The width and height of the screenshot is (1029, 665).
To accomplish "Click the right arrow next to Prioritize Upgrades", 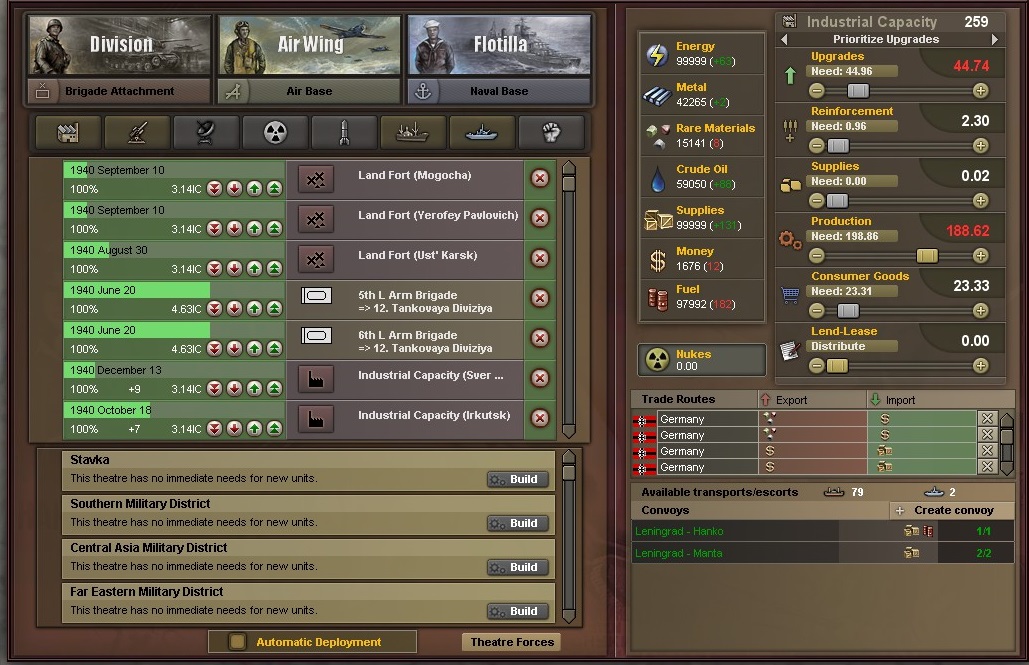I will point(995,39).
